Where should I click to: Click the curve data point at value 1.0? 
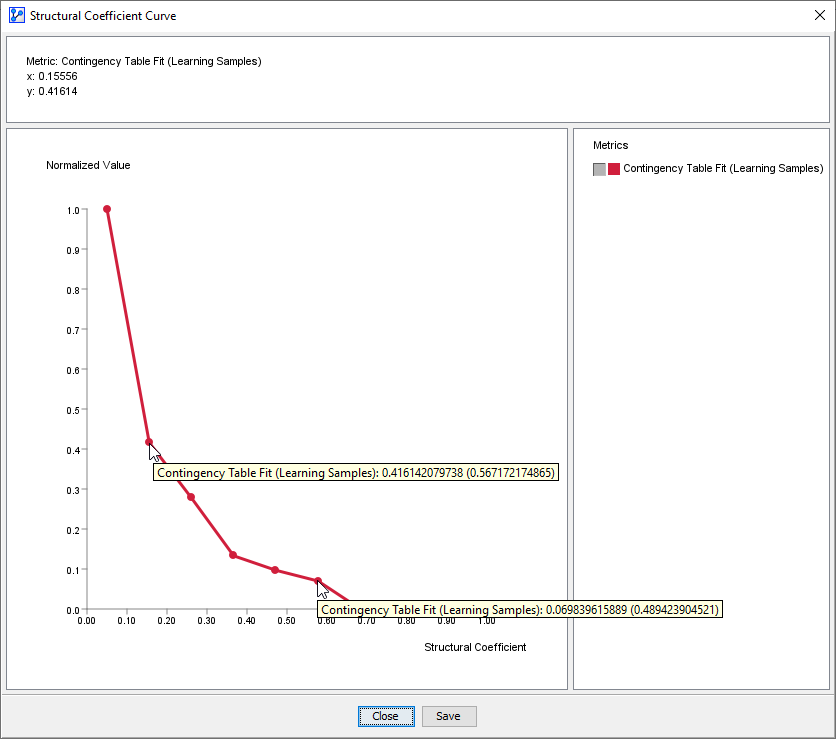tap(107, 209)
